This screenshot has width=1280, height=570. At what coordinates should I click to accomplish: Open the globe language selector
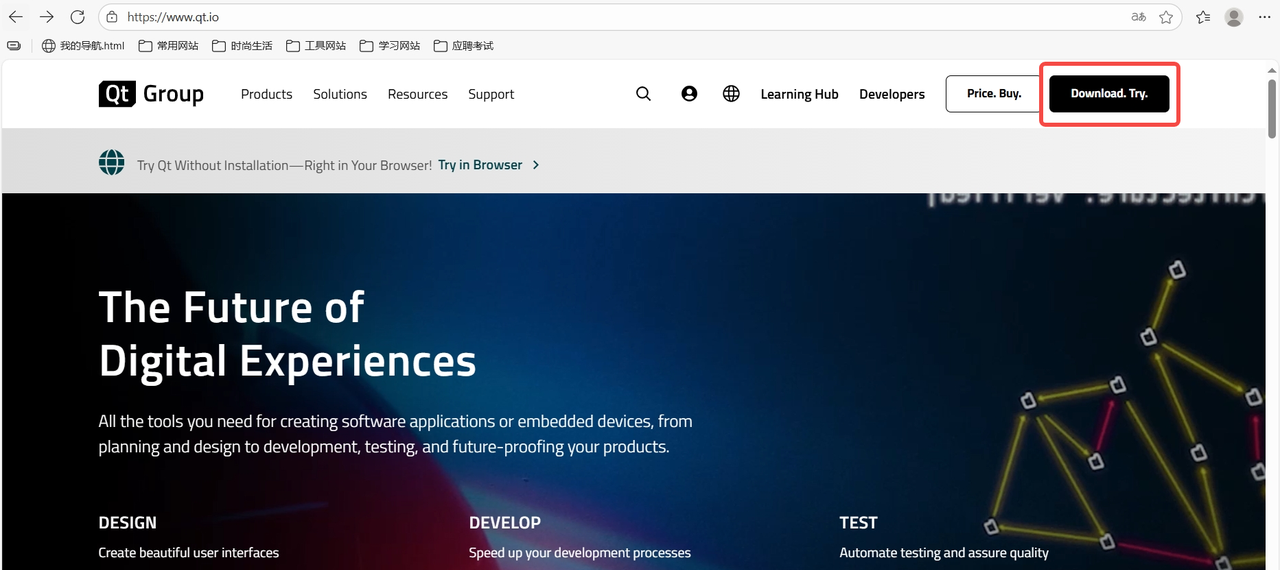point(731,94)
